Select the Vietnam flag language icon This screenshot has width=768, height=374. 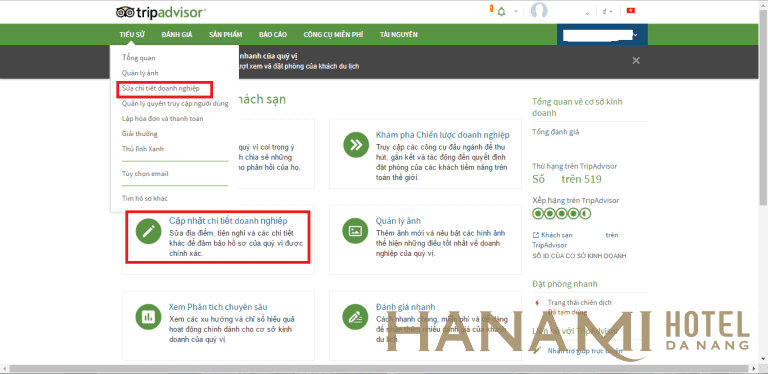click(x=631, y=10)
